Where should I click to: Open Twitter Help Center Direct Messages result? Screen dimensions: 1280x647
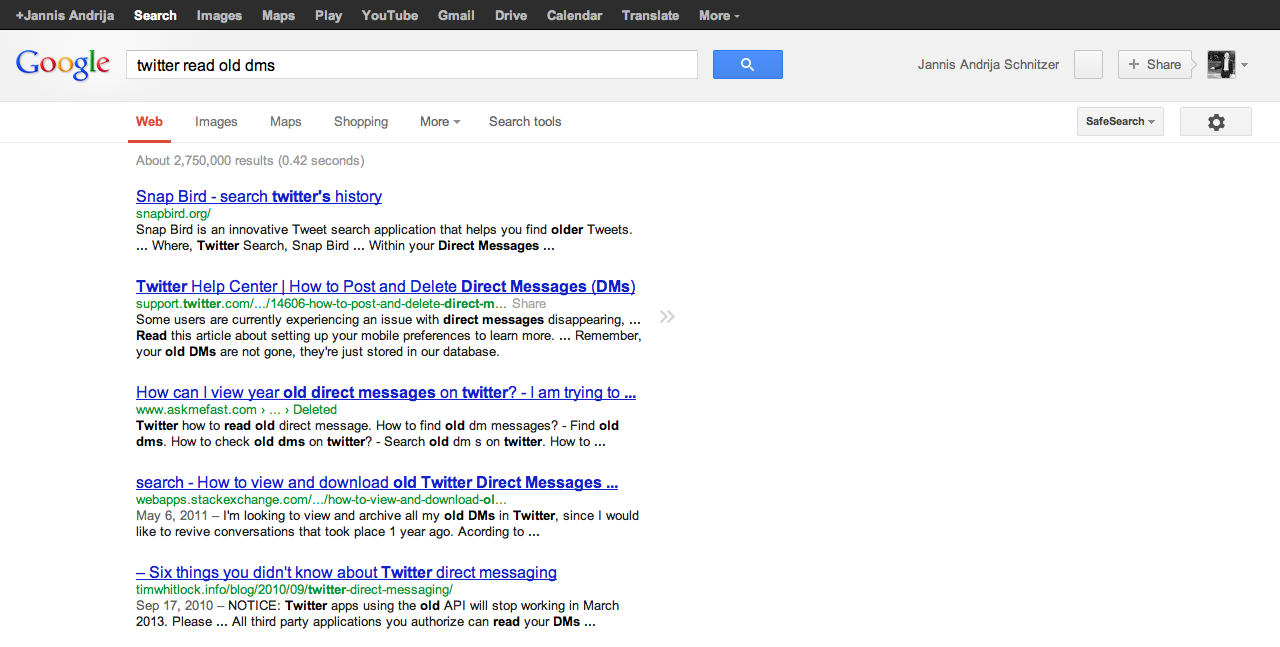(386, 286)
